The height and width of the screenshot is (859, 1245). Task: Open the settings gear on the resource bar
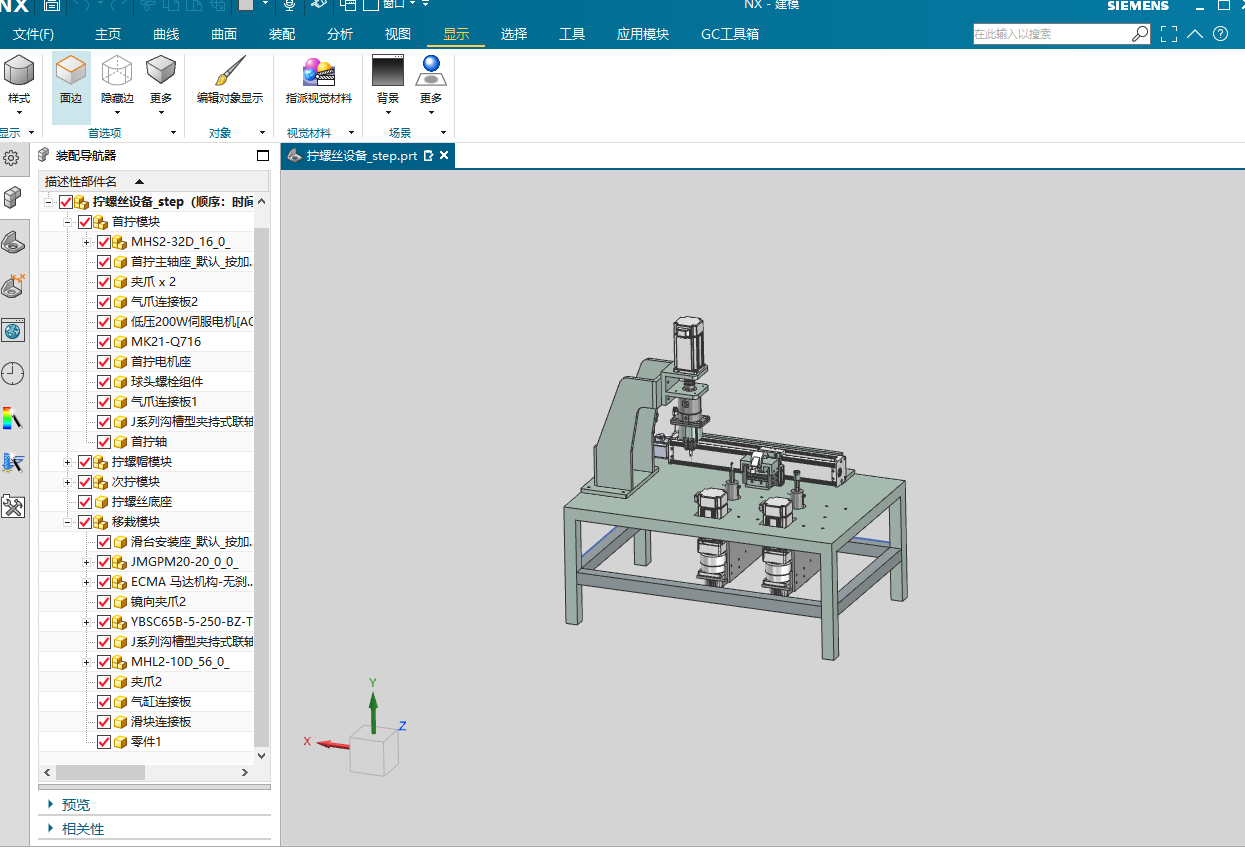click(x=12, y=158)
